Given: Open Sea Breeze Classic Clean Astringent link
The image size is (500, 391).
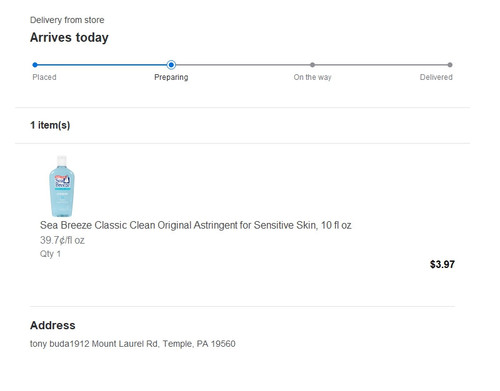Looking at the screenshot, I should click(196, 225).
